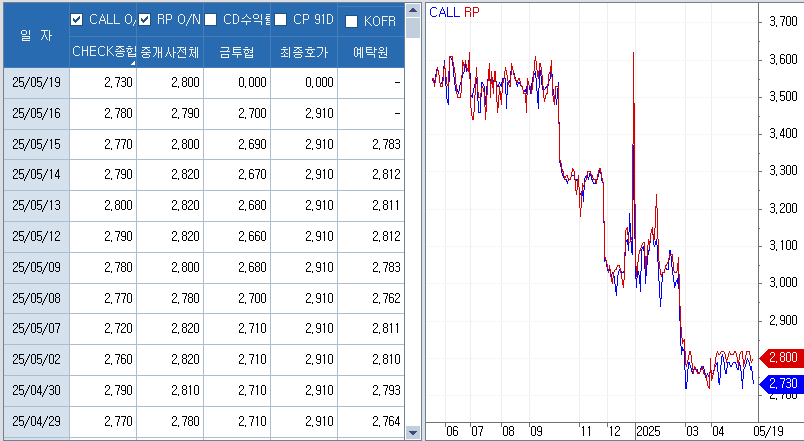Click the table scrollbar down arrow
Image resolution: width=804 pixels, height=441 pixels.
point(412,432)
